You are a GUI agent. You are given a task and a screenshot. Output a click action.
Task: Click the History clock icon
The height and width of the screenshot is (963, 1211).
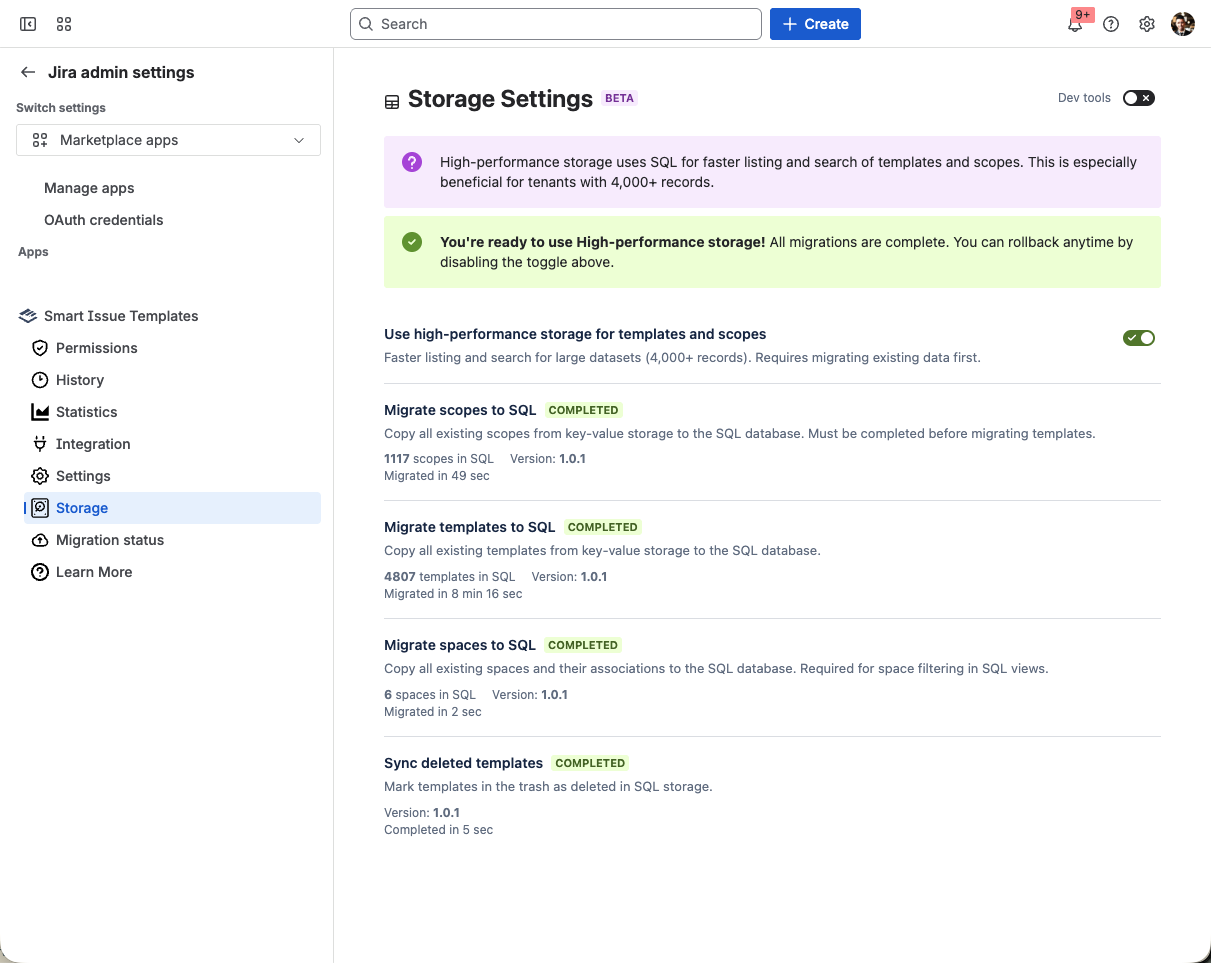tap(40, 380)
